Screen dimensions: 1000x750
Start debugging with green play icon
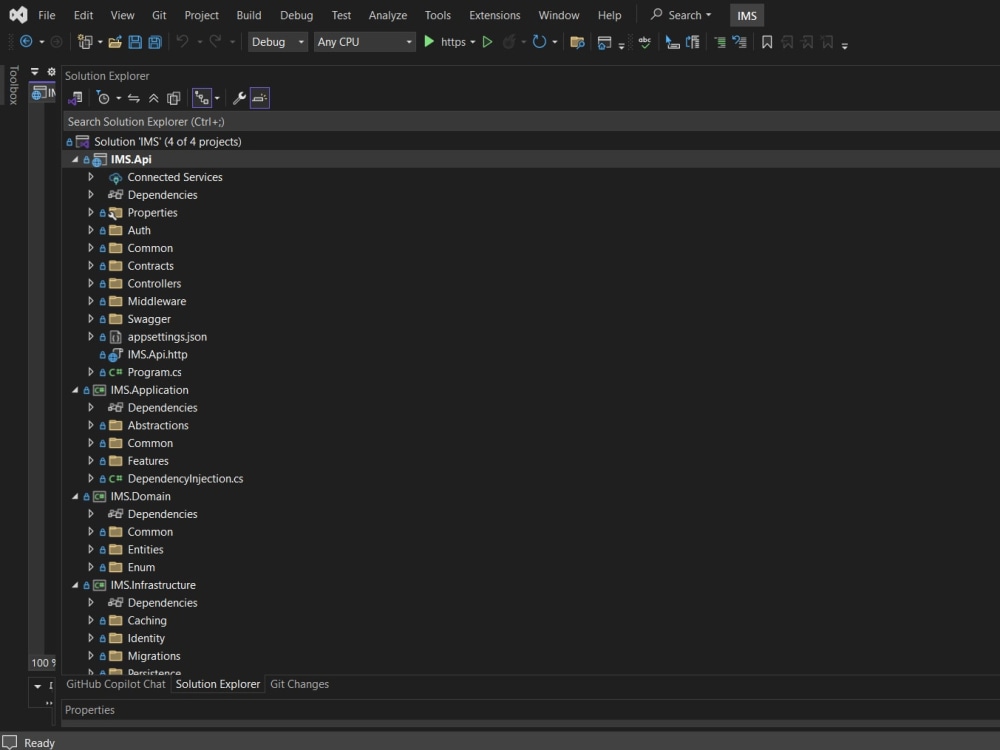click(x=429, y=41)
